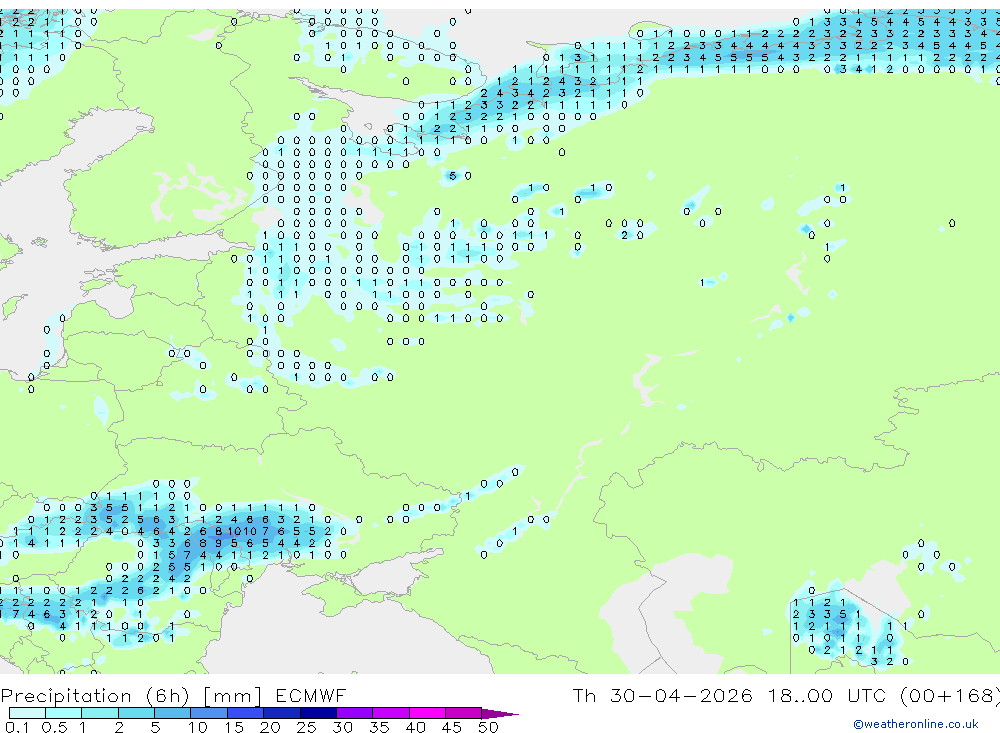Select legend color swatch between 30 and 35

pyautogui.click(x=355, y=713)
